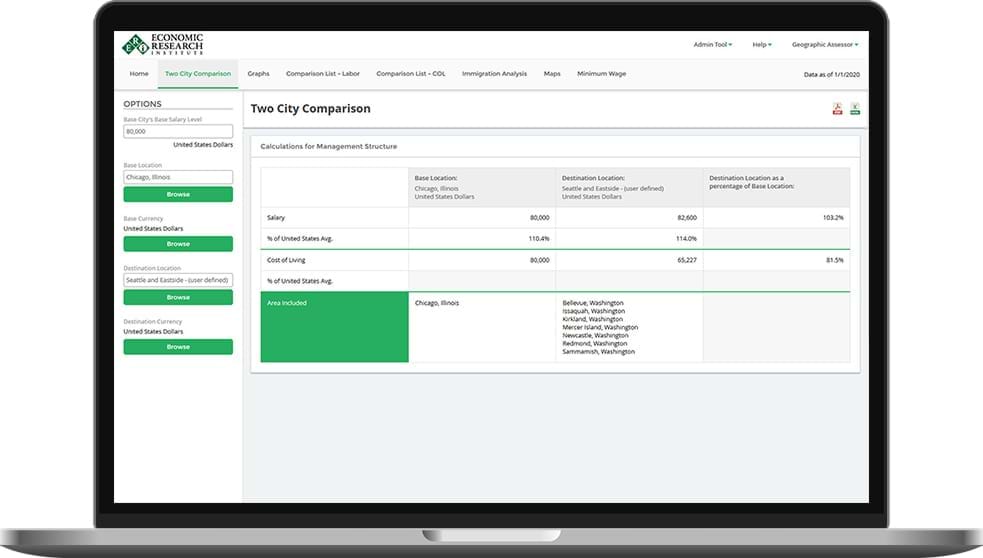The width and height of the screenshot is (983, 558).
Task: Select the Two City Comparison tab
Action: tap(198, 74)
